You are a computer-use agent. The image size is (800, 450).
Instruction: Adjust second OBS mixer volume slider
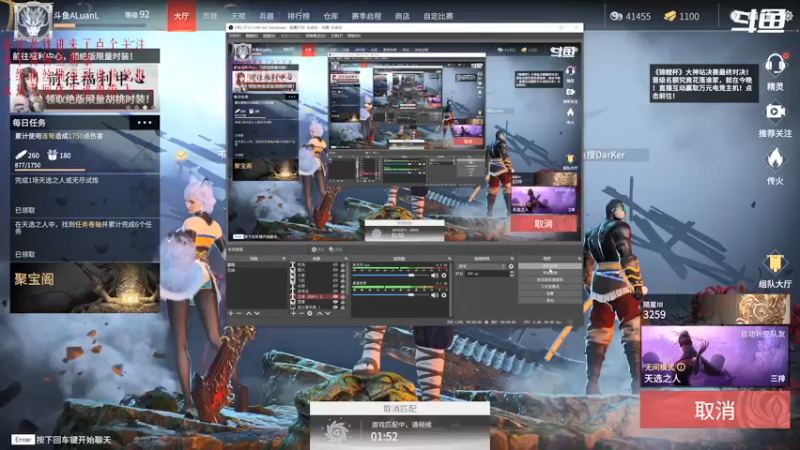coord(391,295)
